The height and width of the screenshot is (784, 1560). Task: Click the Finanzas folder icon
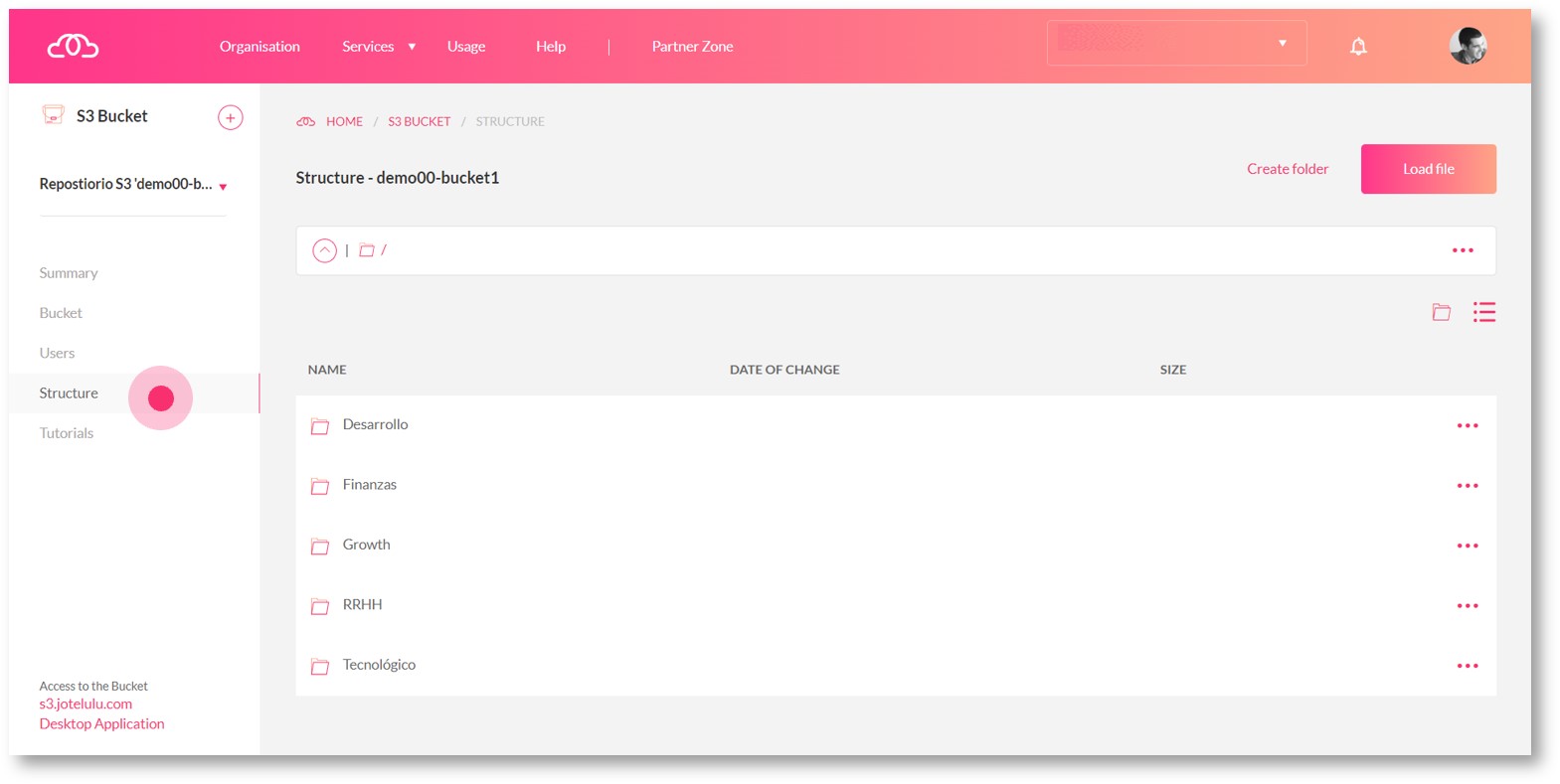pos(319,486)
